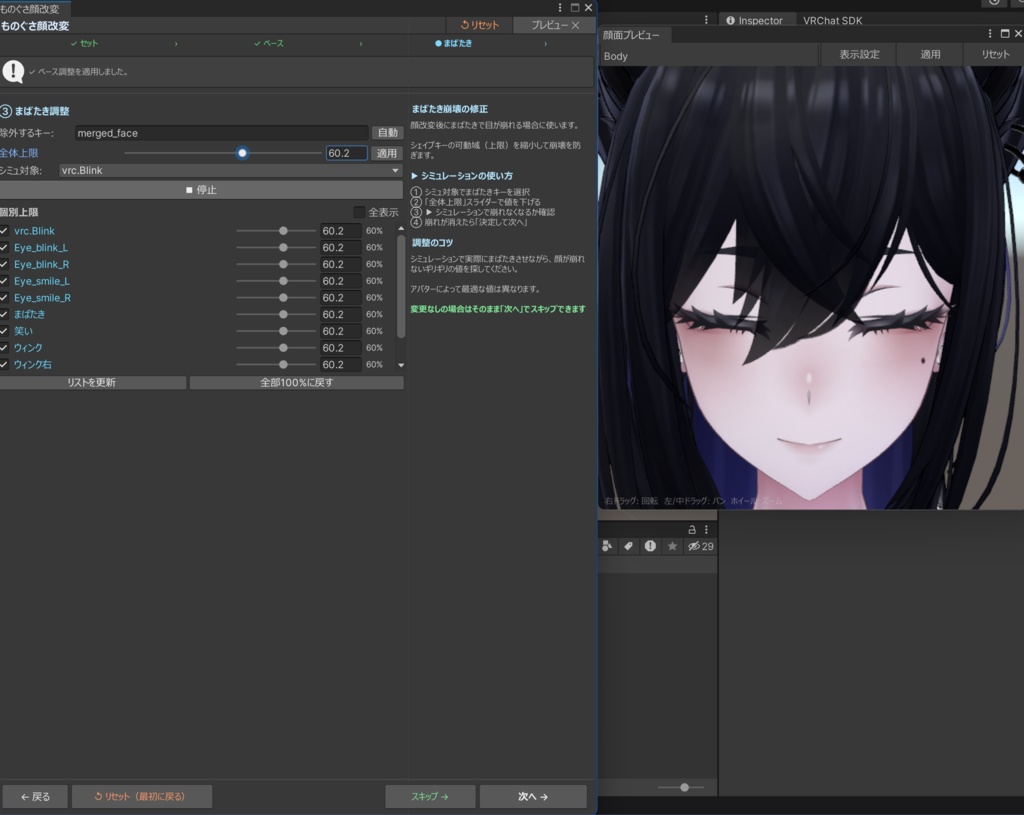Viewport: 1024px width, 815px height.
Task: Select the Inspector tab
Action: (x=754, y=20)
